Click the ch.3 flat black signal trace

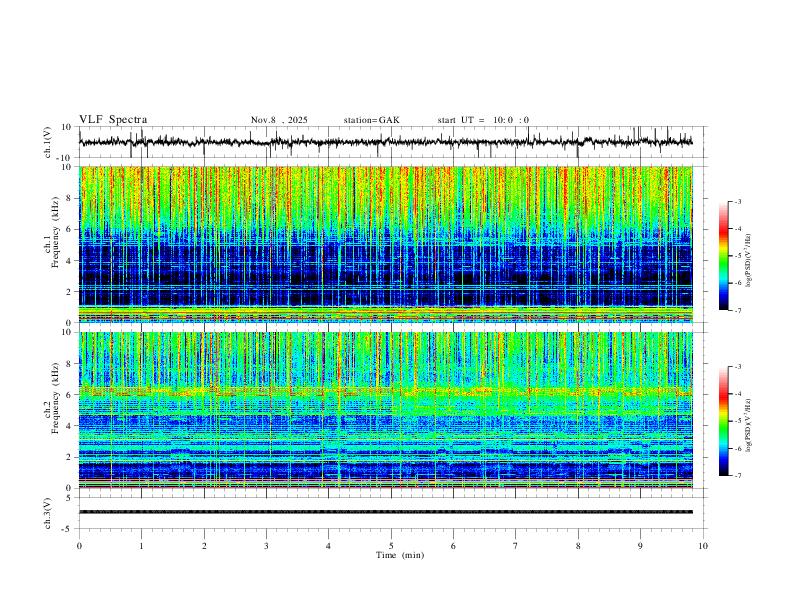point(386,512)
